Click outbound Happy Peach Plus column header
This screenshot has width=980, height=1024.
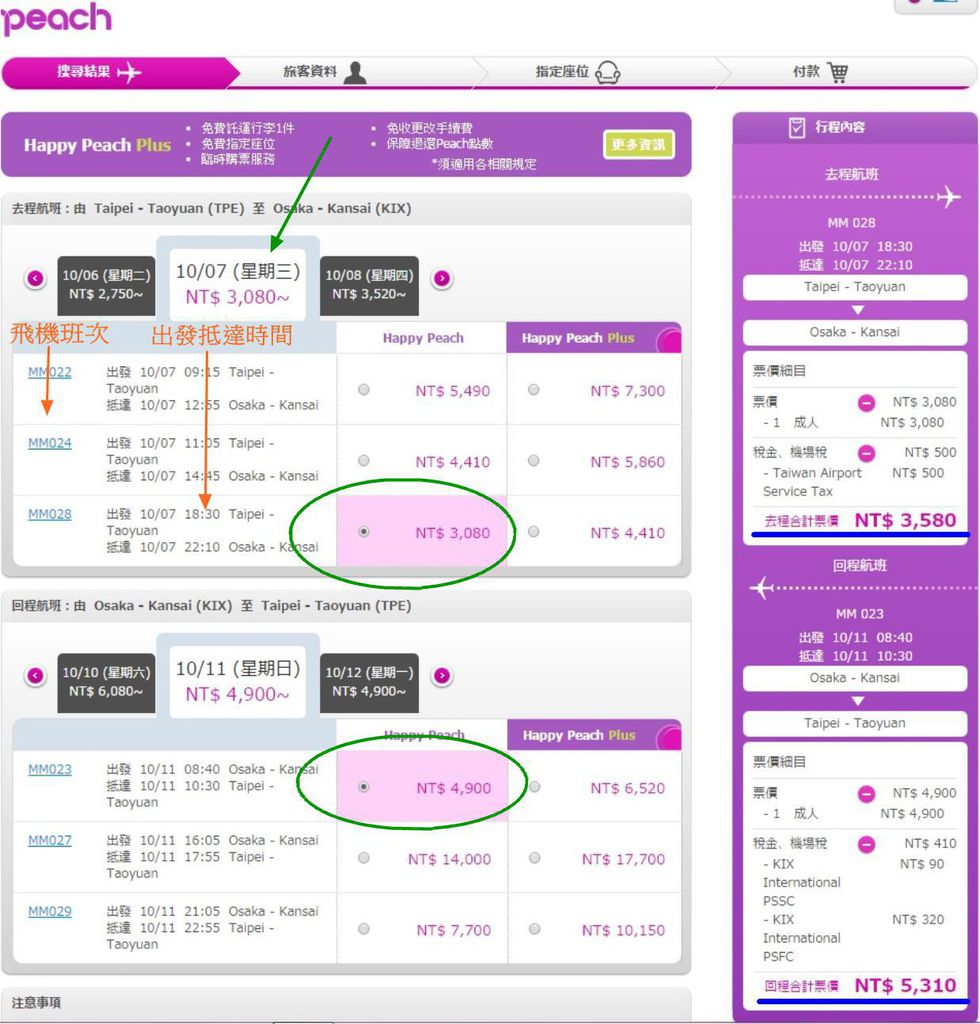tap(593, 338)
